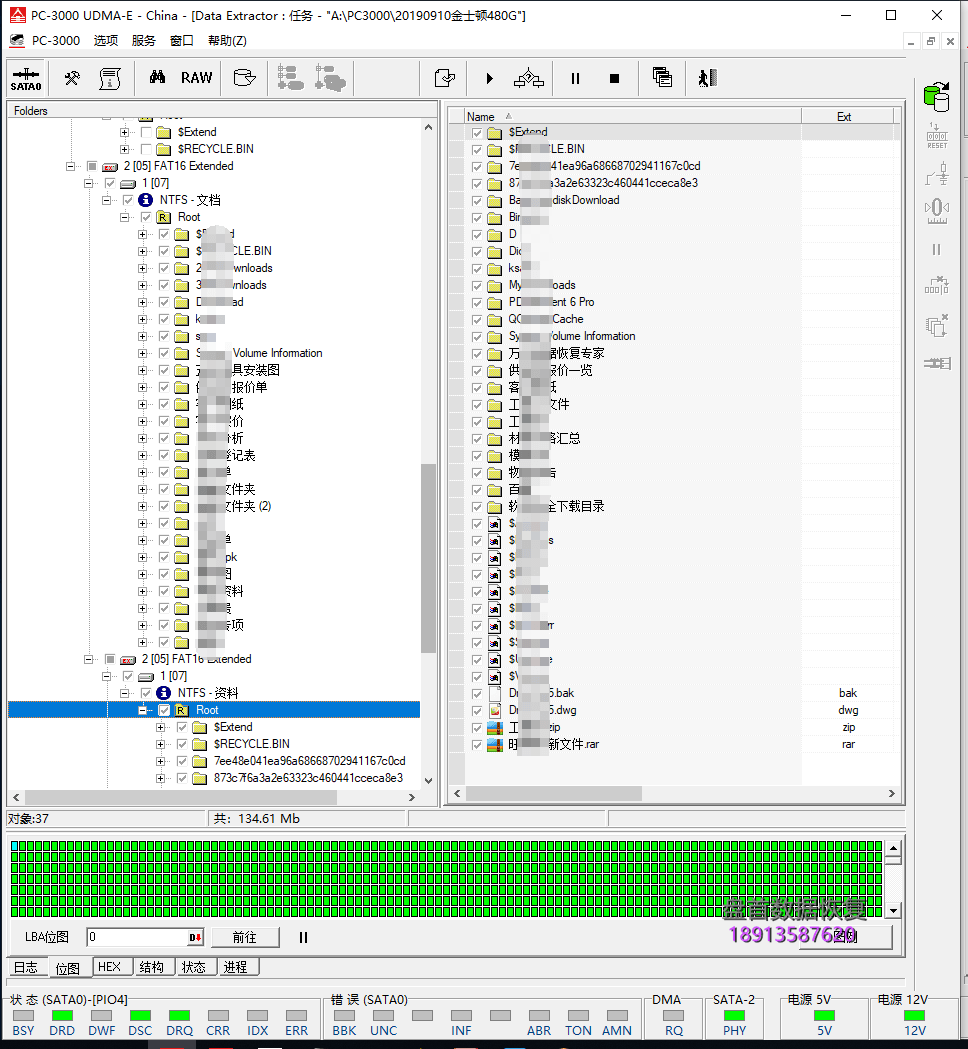Toggle checkbox for the .dwg file row
Image resolution: width=968 pixels, height=1049 pixels.
tap(477, 710)
